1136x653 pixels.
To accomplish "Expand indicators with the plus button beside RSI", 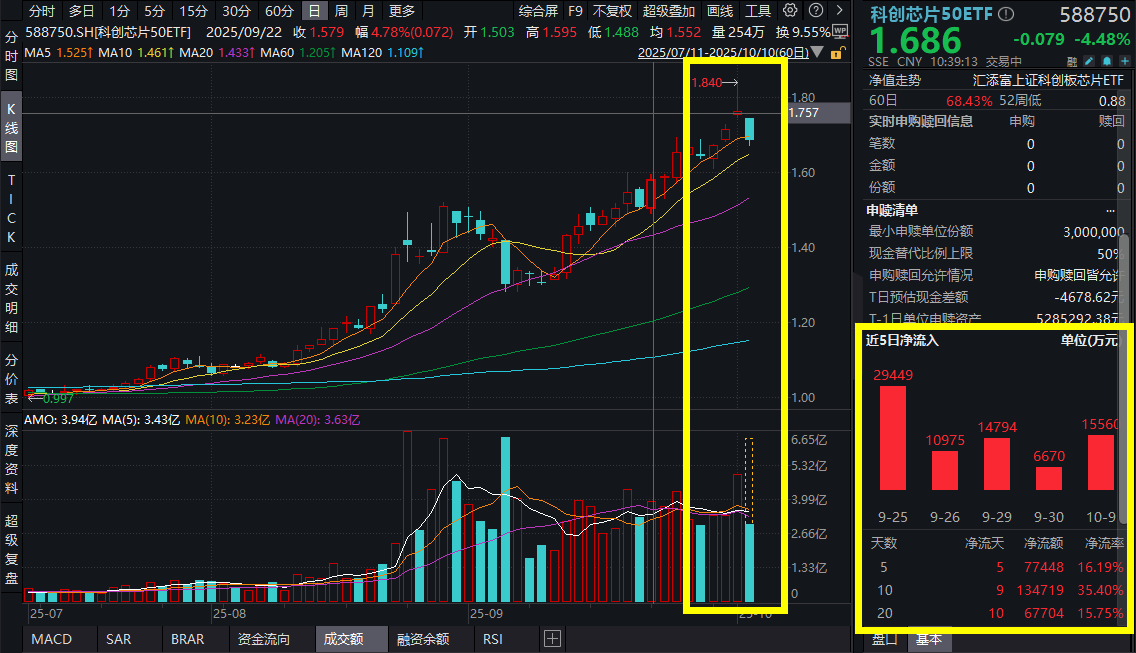I will (x=552, y=638).
